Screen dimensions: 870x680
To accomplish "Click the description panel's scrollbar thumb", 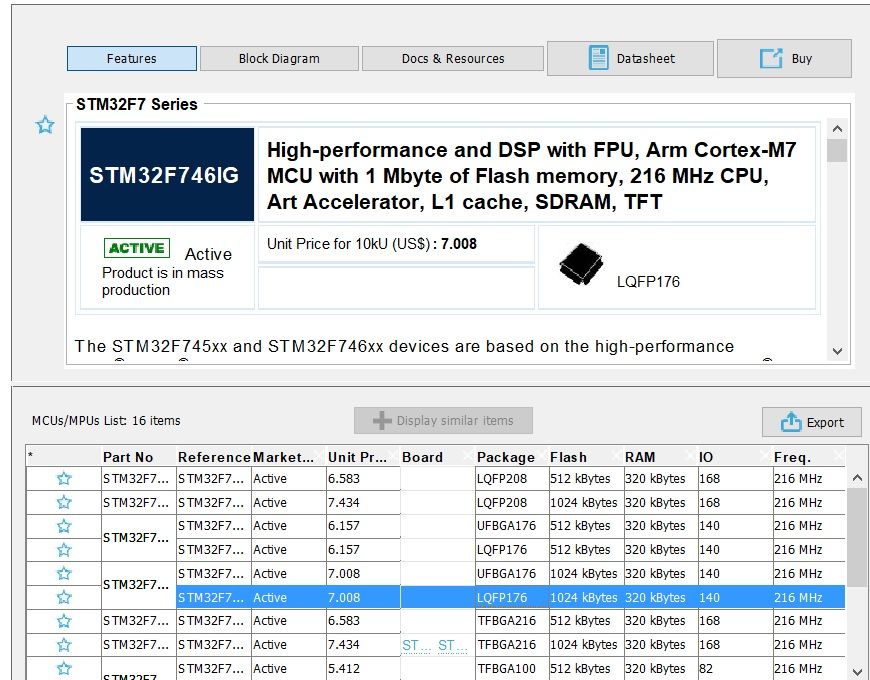I will 837,150.
